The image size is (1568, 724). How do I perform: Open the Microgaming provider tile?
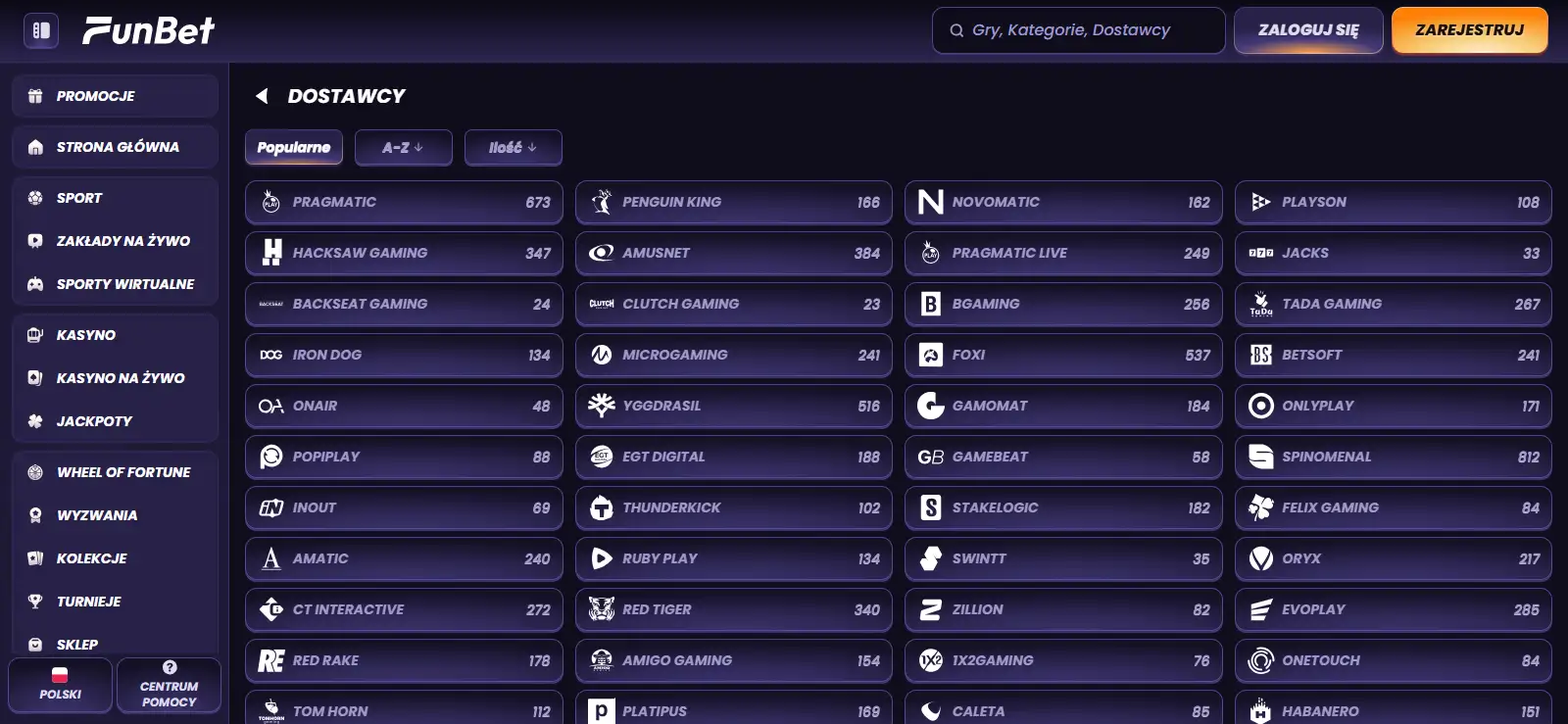[734, 355]
